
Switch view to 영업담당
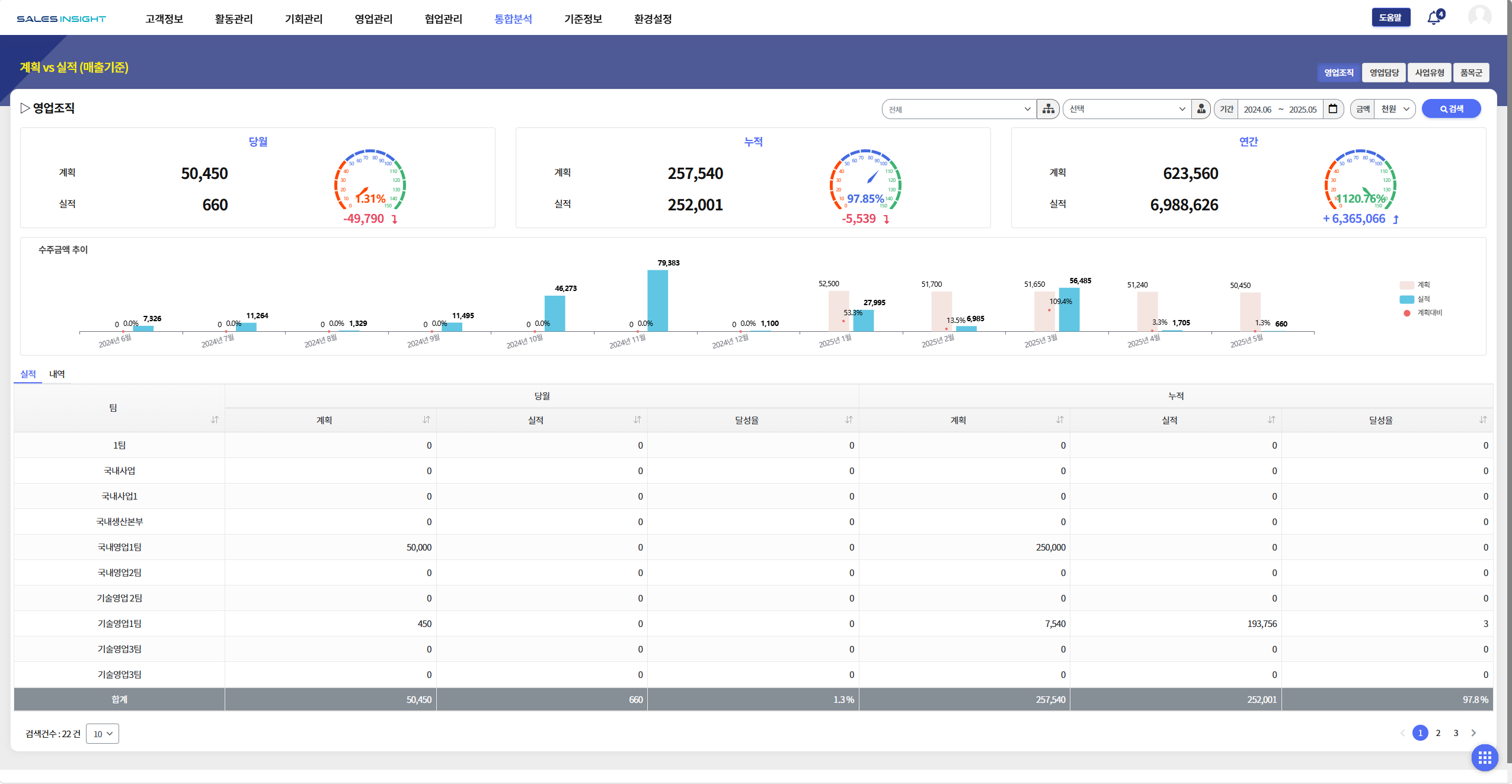1384,72
